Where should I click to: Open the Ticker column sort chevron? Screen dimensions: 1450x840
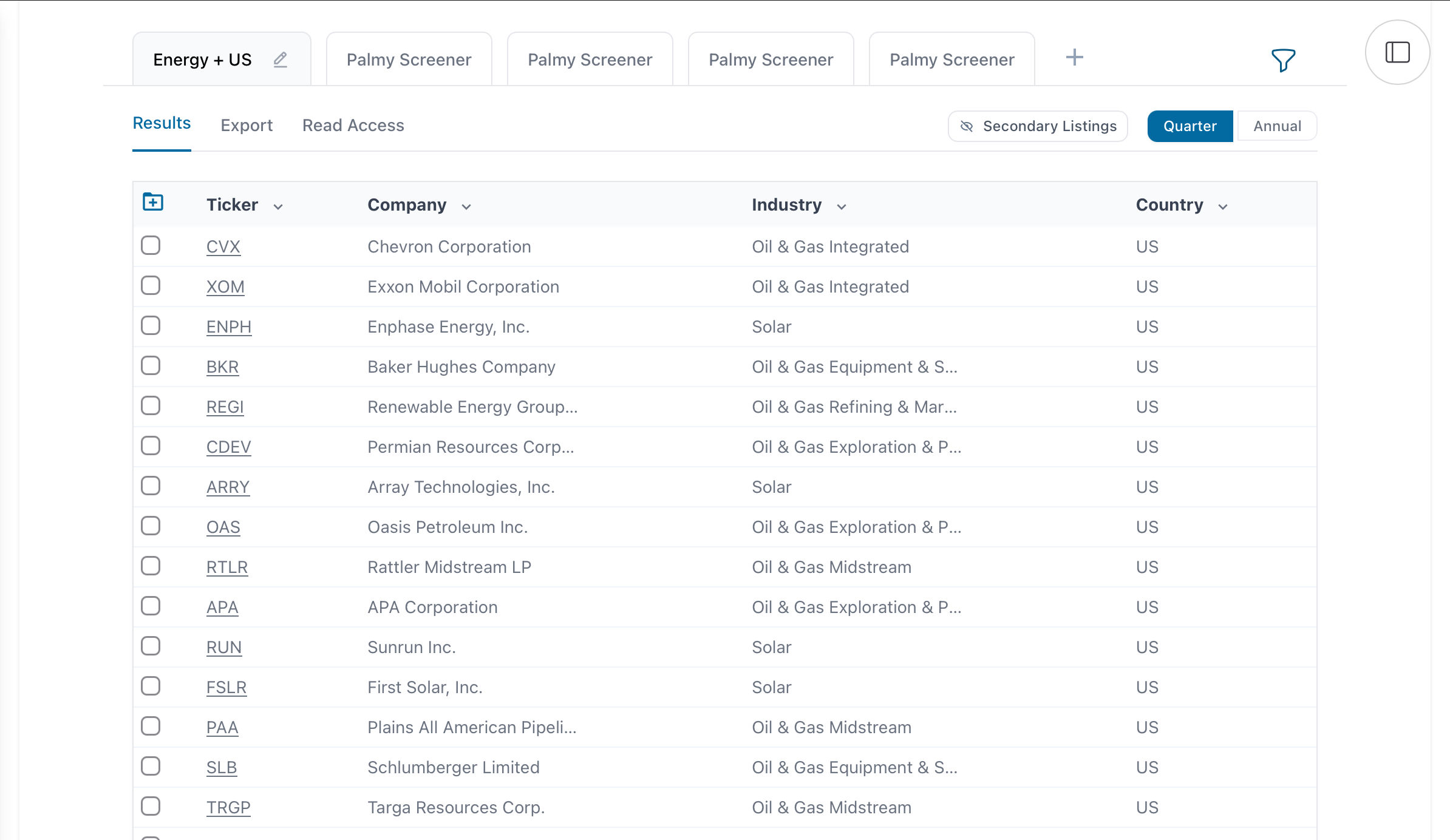[278, 207]
